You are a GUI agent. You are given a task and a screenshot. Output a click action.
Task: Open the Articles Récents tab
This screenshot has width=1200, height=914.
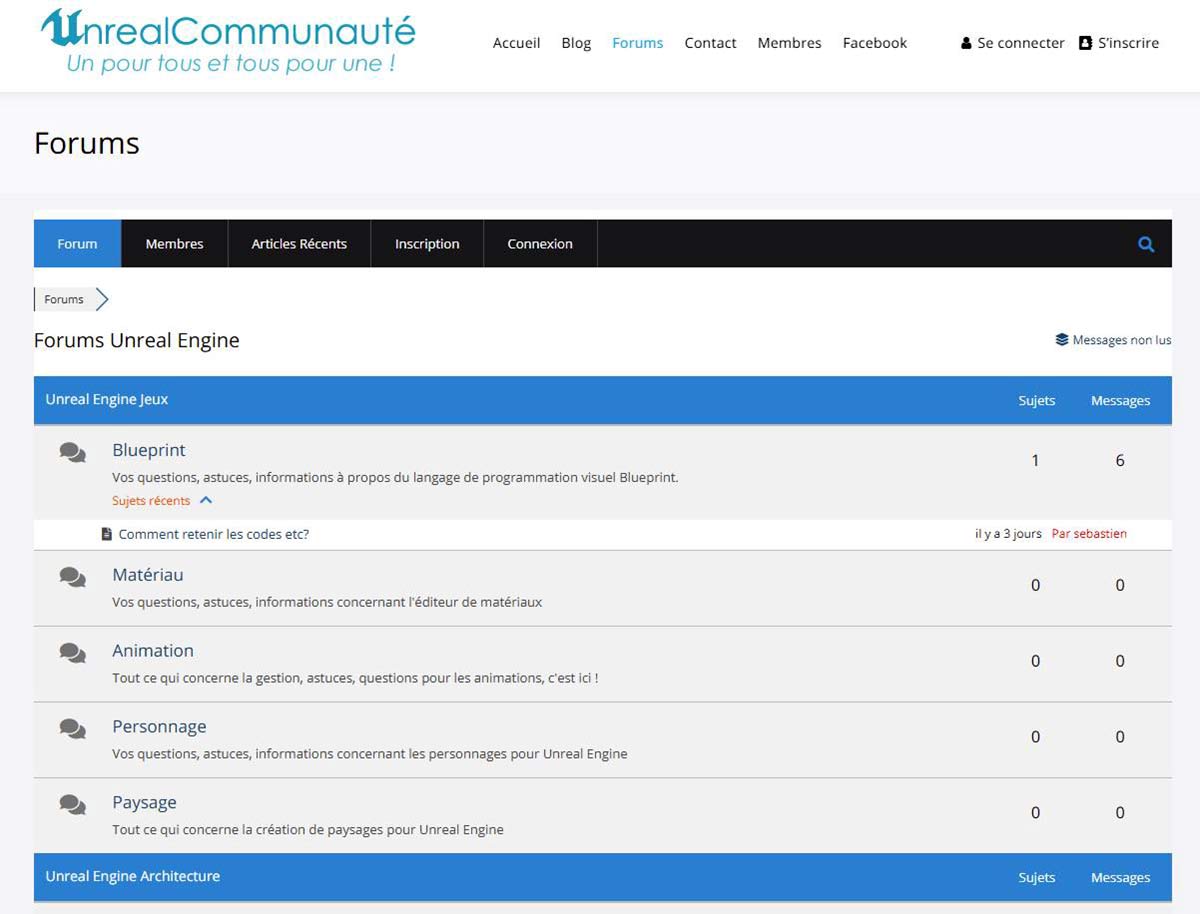point(299,244)
